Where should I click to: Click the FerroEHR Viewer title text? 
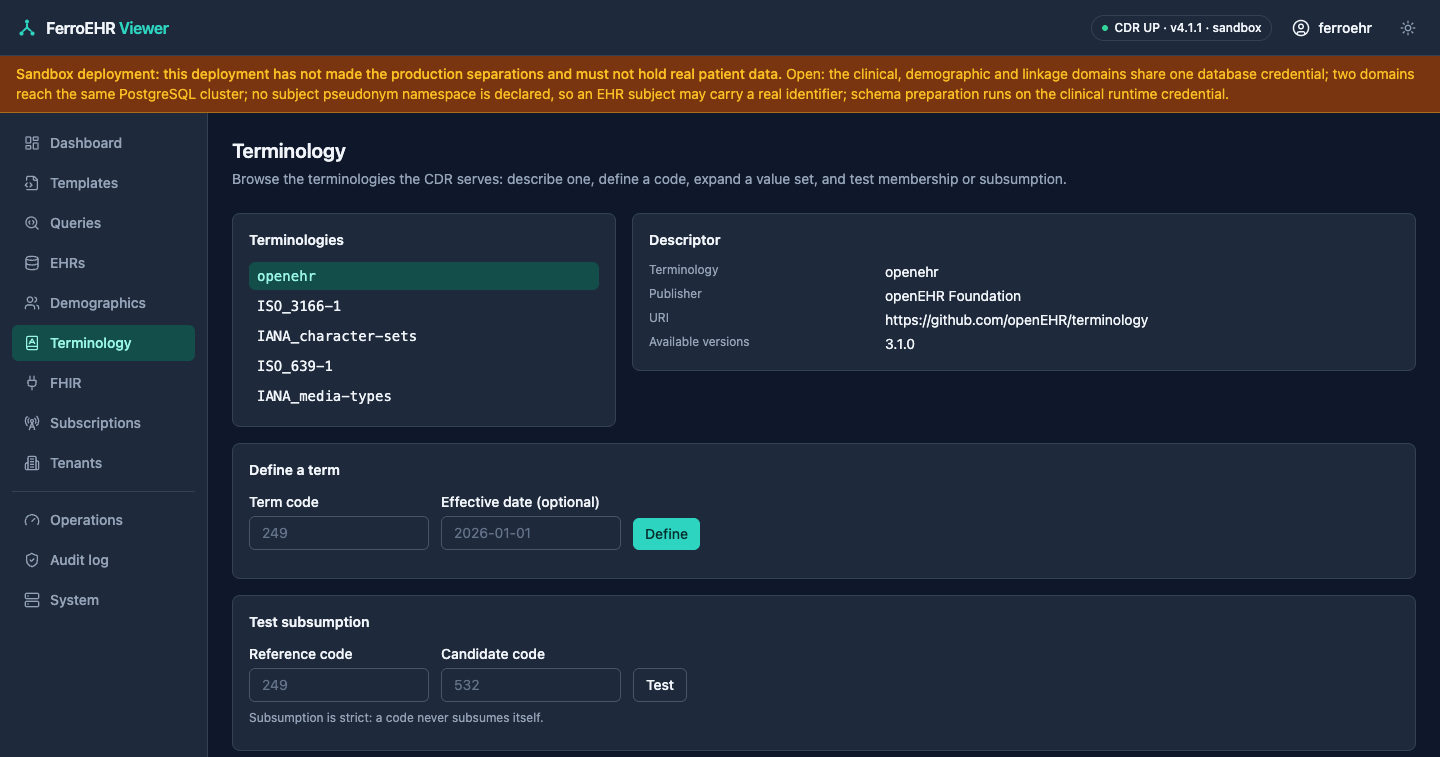pos(108,28)
